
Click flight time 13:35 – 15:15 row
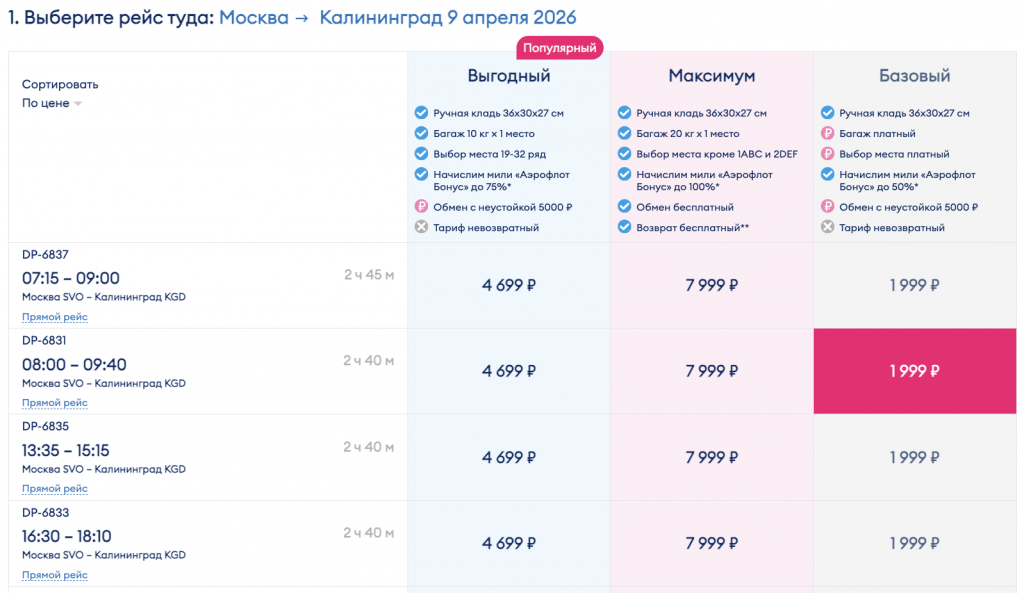tap(66, 450)
